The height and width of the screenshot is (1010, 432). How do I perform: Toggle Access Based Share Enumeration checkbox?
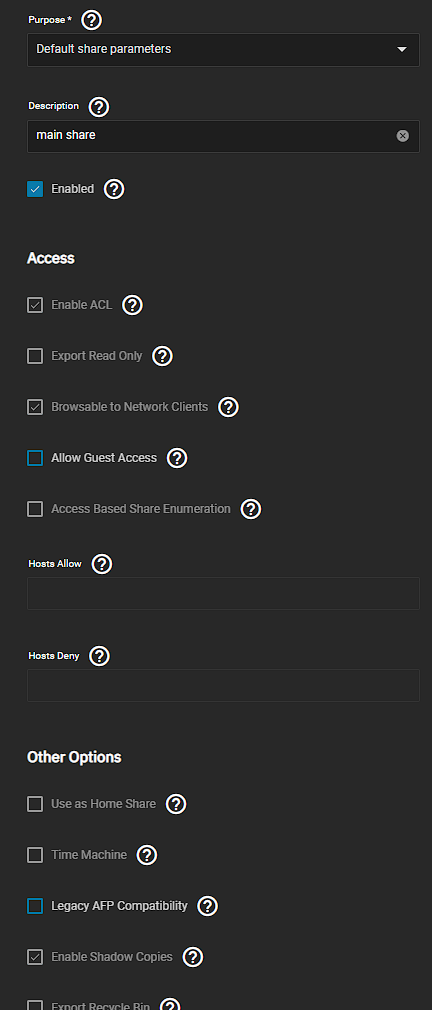(35, 509)
